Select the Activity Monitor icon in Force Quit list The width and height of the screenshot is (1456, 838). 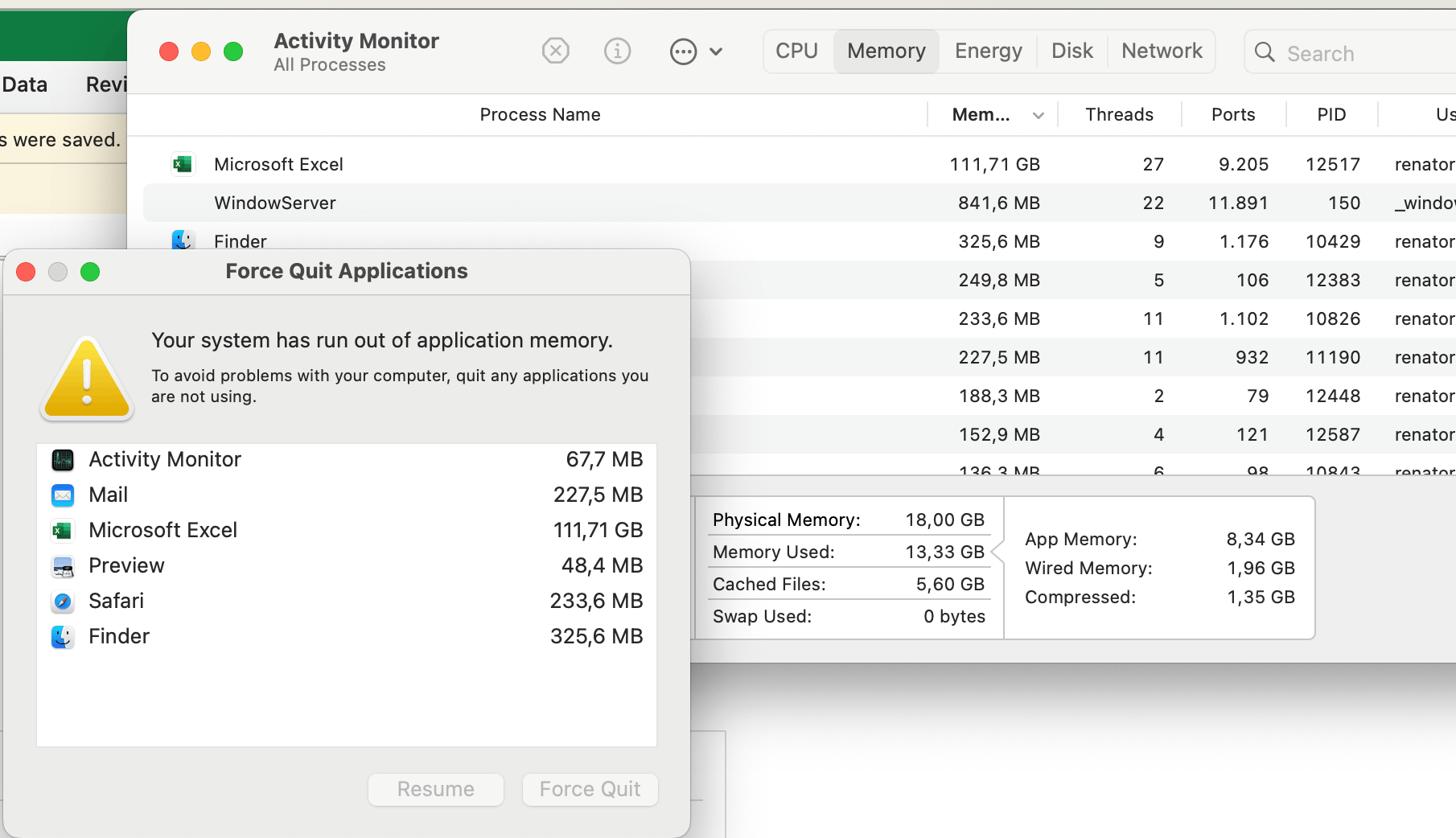point(63,460)
